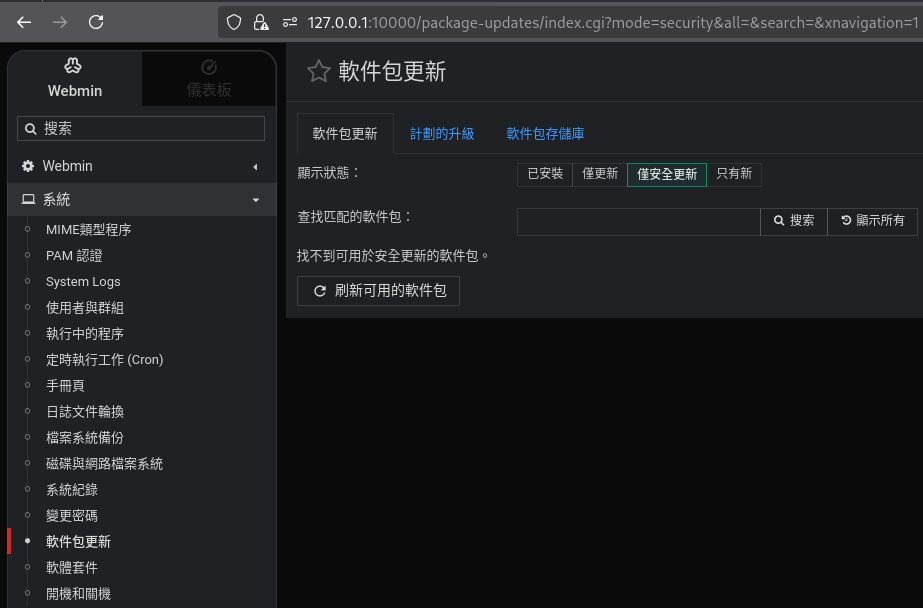Expand the Webmin sidebar category

(141, 166)
